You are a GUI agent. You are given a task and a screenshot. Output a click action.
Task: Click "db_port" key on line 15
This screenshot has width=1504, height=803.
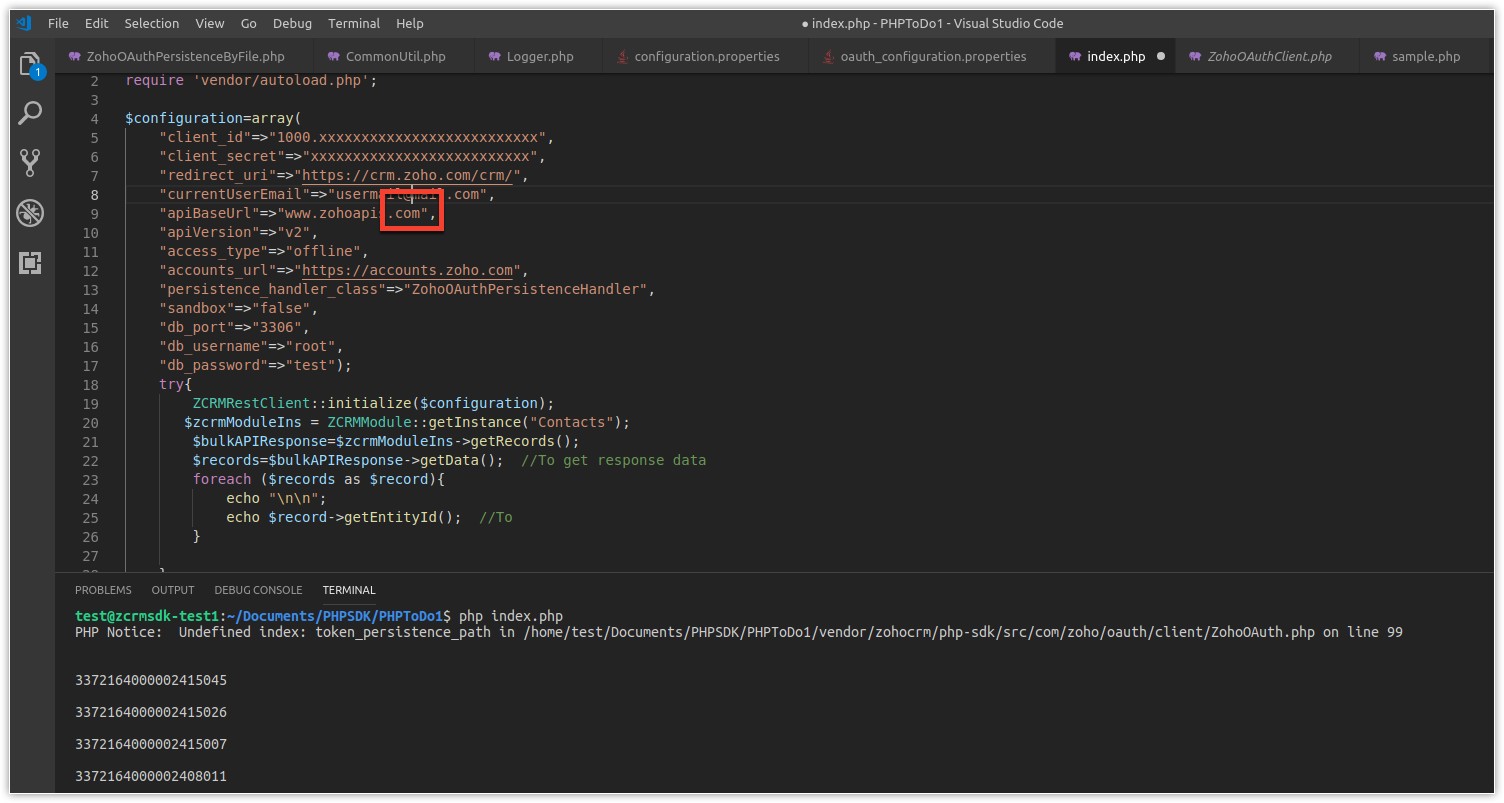tap(197, 327)
